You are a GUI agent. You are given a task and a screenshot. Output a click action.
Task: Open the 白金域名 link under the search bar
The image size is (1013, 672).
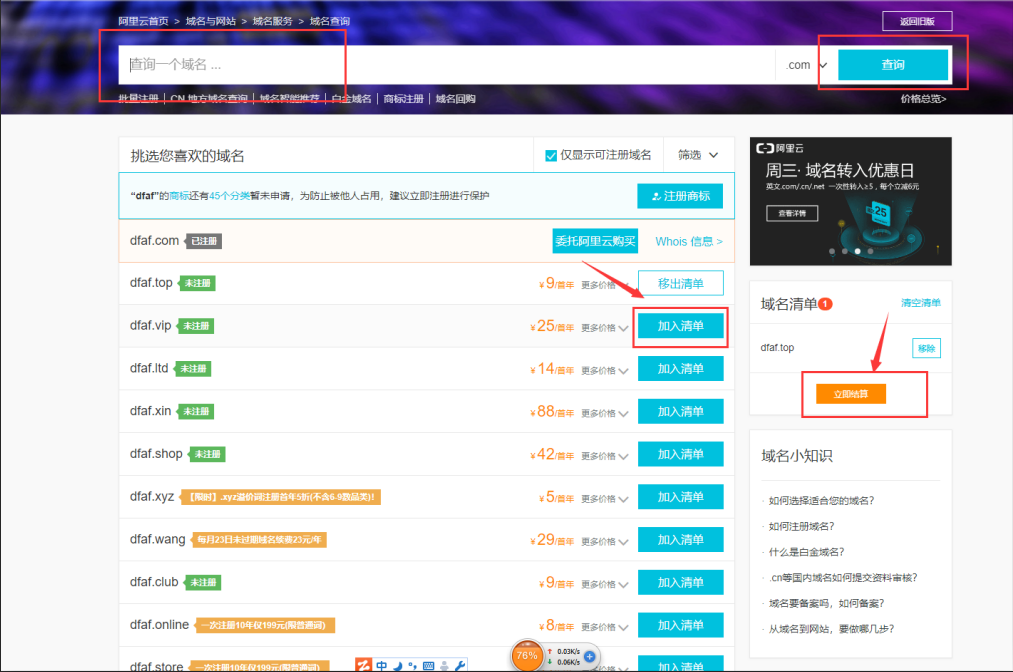(x=351, y=99)
